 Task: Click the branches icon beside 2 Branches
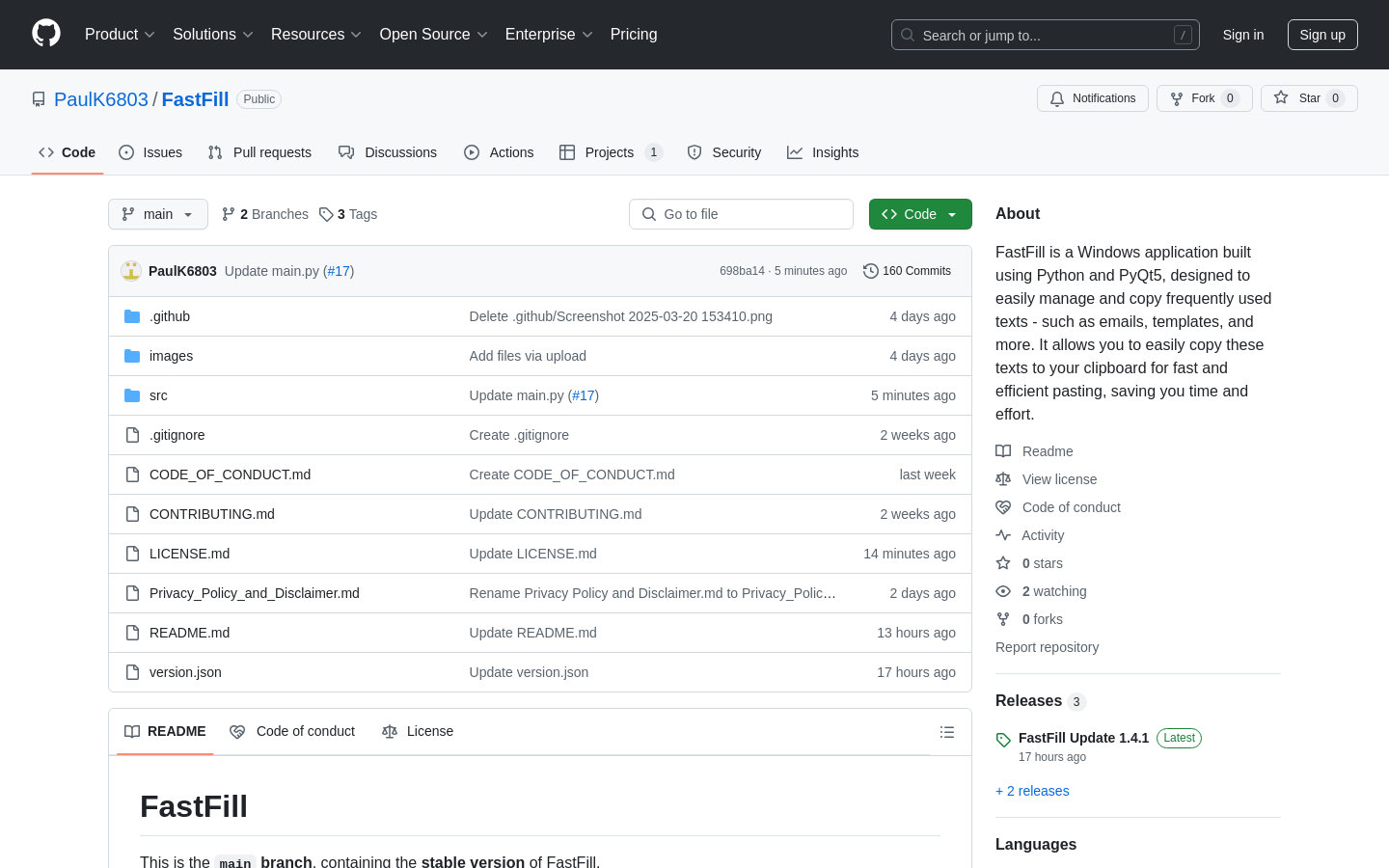229,214
